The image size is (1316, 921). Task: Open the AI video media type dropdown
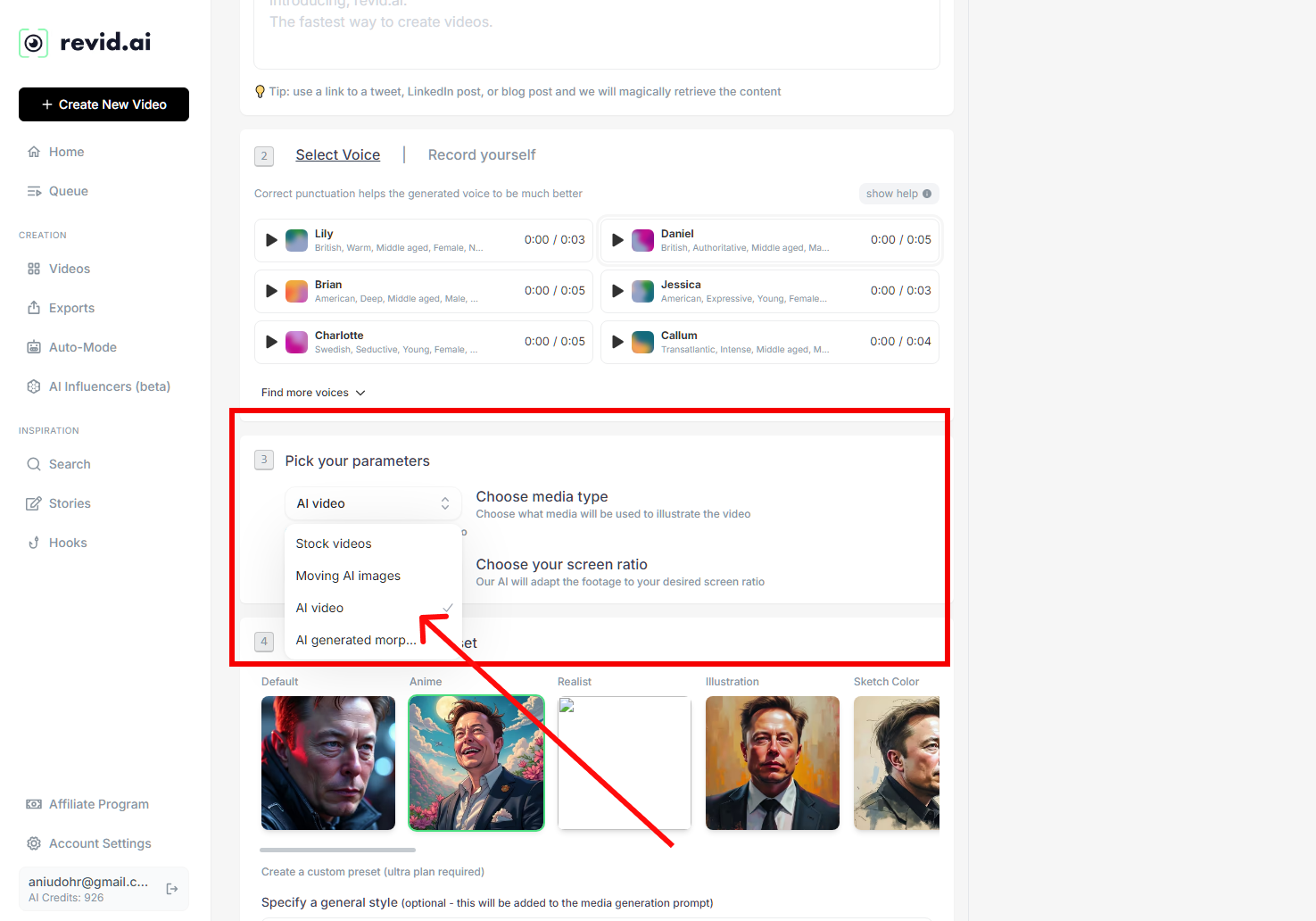coord(373,503)
